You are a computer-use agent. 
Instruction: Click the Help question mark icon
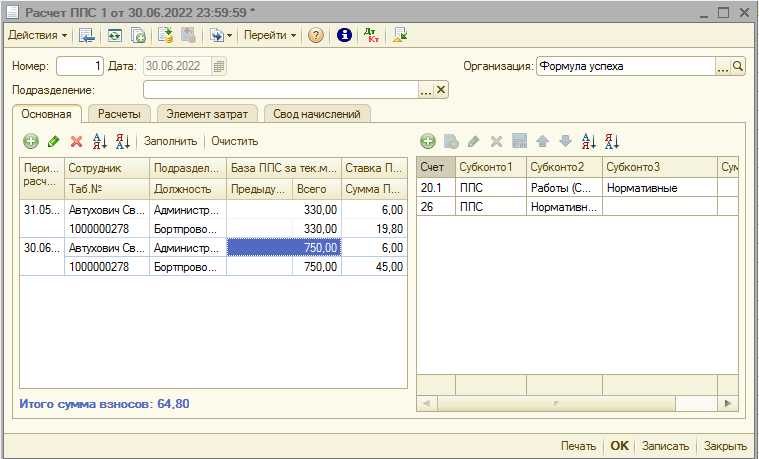pos(316,35)
